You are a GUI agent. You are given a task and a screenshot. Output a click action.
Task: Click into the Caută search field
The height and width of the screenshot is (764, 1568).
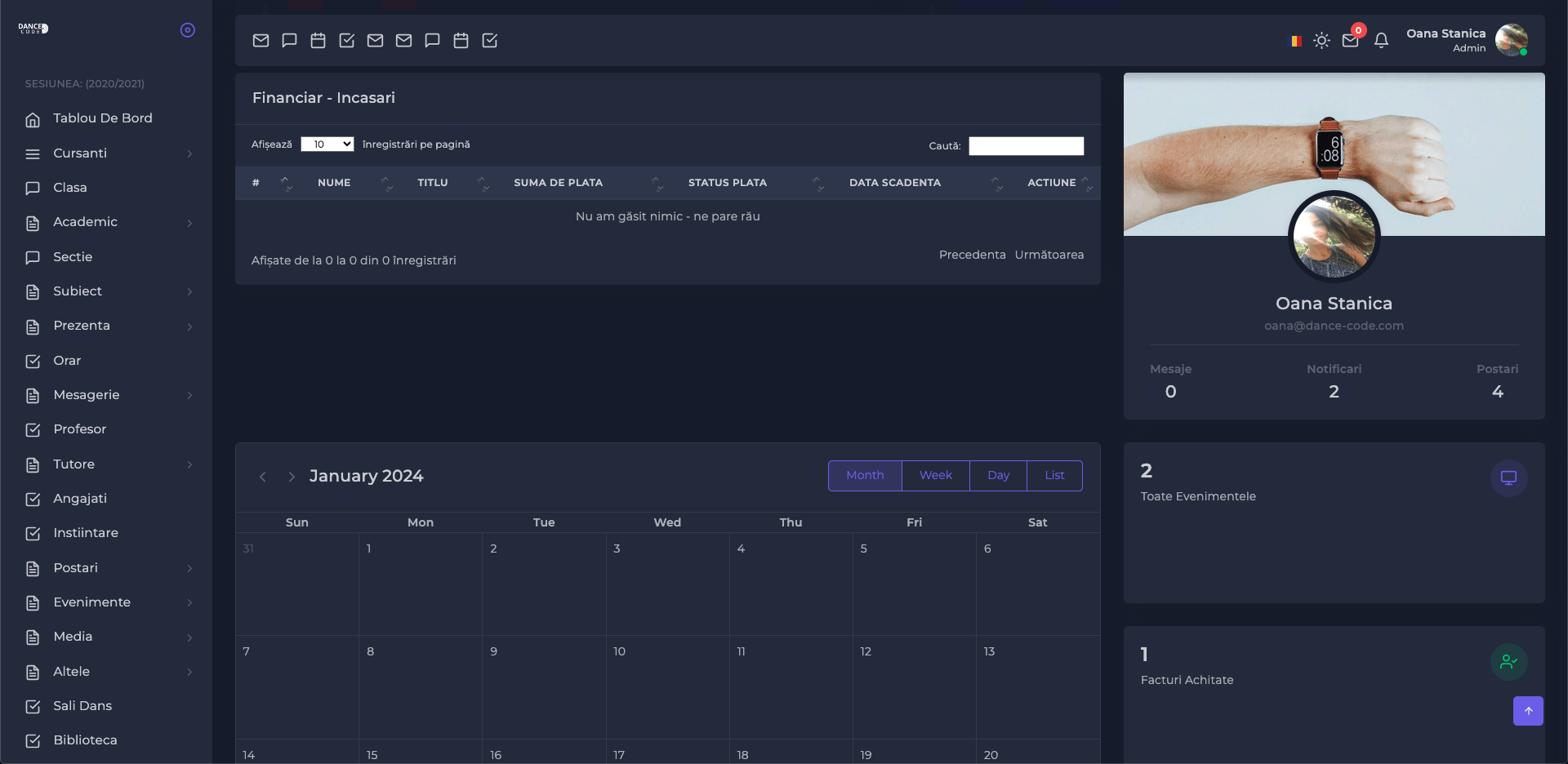(x=1026, y=146)
